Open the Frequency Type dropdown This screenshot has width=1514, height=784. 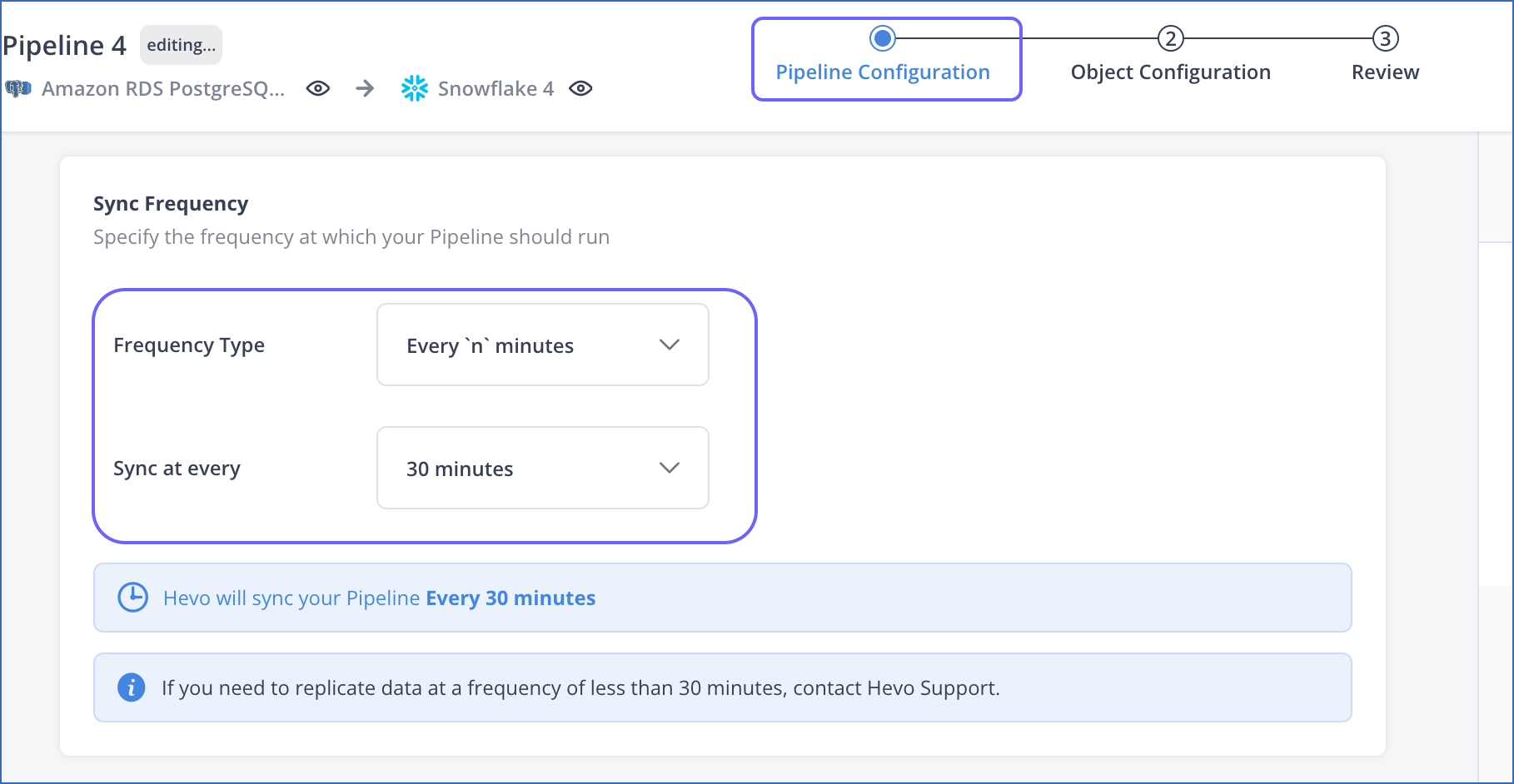click(x=542, y=345)
